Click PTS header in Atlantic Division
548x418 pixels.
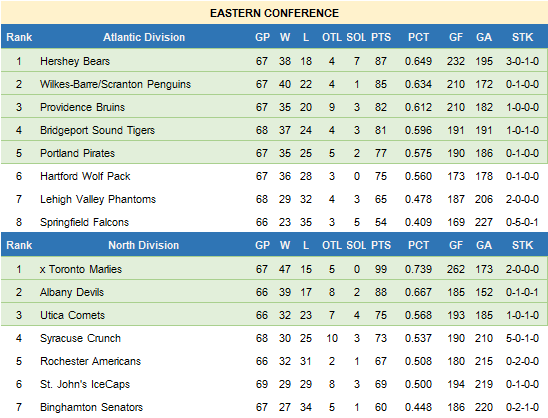381,37
